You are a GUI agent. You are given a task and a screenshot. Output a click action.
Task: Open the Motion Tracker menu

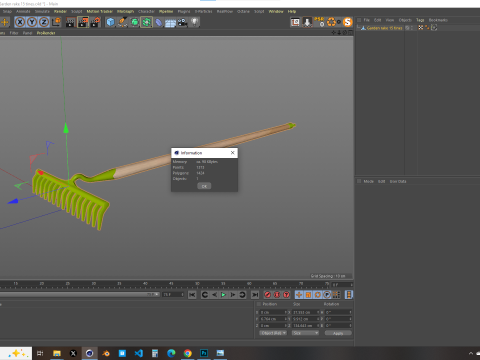(100, 11)
